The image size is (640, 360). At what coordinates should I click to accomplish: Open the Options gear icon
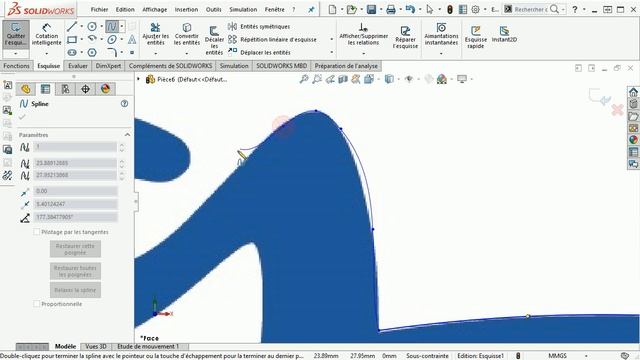click(476, 9)
